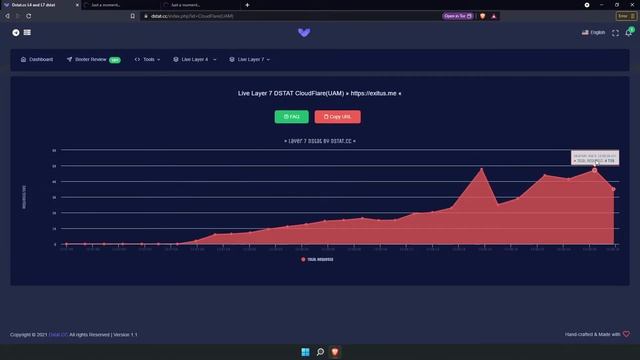Click the Error button in browser toolbar
Image resolution: width=640 pixels, height=360 pixels.
(626, 16)
